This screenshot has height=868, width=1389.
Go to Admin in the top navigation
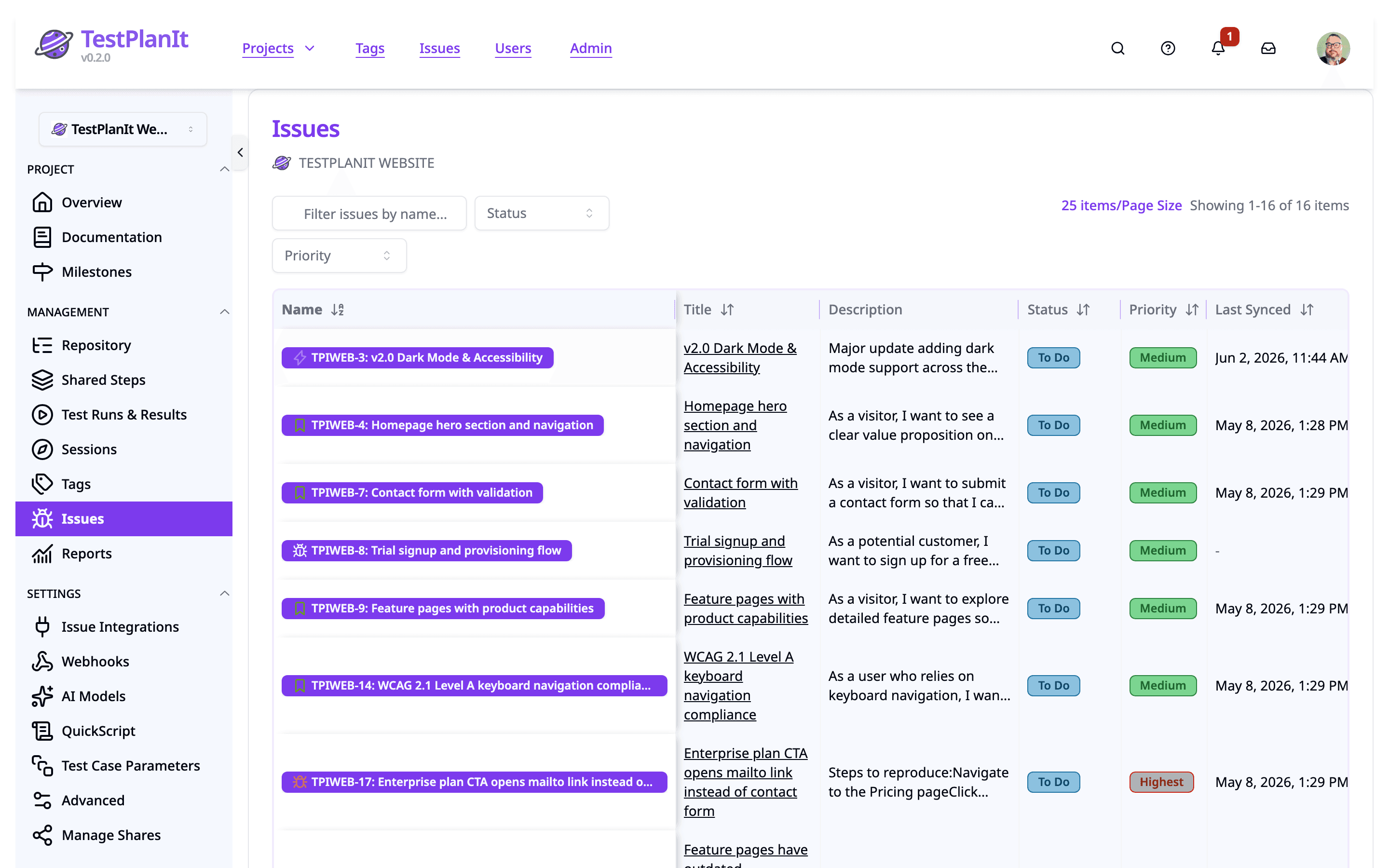click(591, 48)
